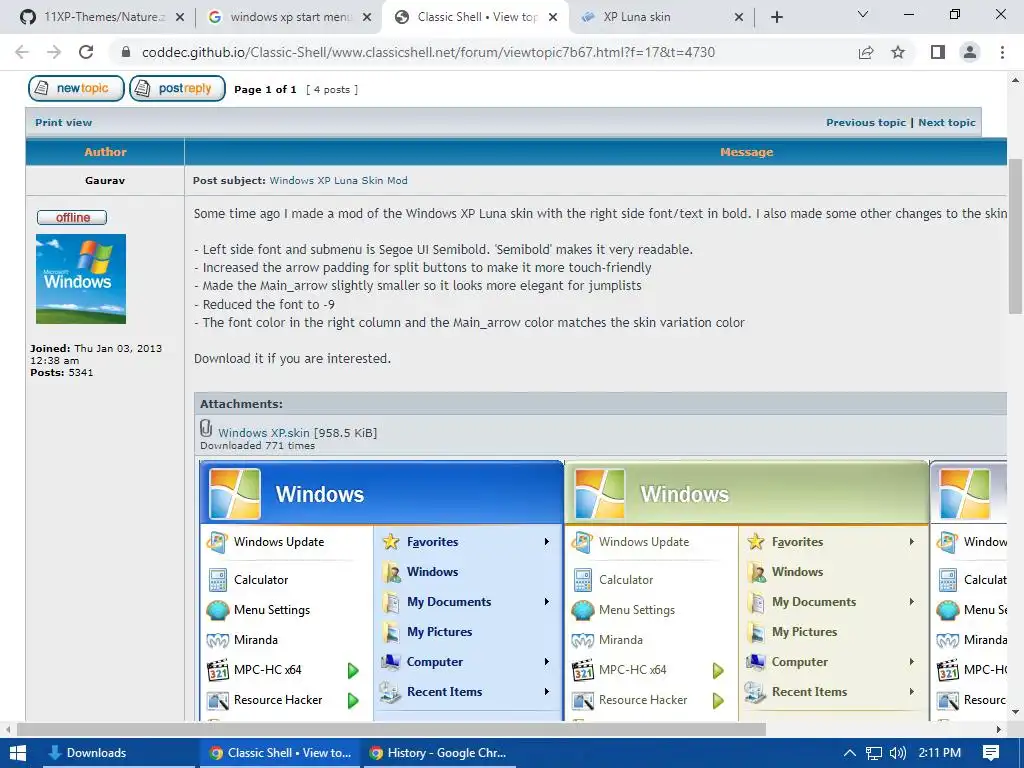Viewport: 1024px width, 768px height.
Task: Click the blue skin Windows logo
Action: [x=234, y=494]
